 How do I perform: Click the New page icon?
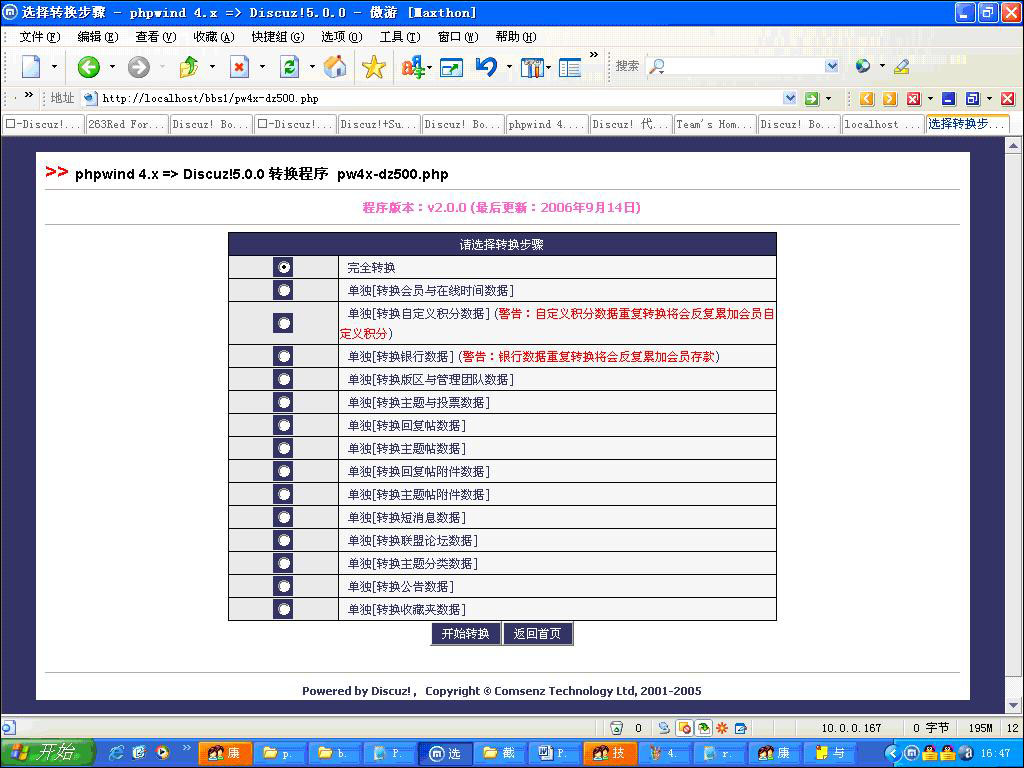tap(31, 67)
